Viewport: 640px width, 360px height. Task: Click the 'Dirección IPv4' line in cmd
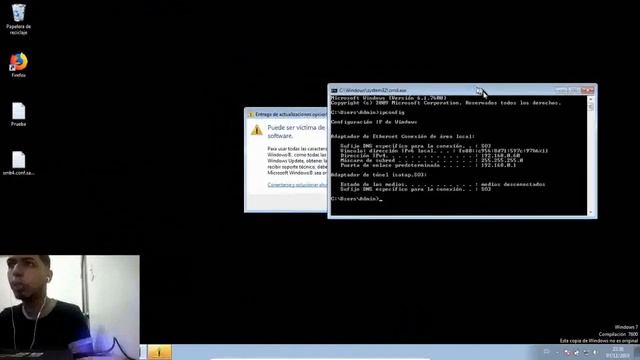point(430,156)
